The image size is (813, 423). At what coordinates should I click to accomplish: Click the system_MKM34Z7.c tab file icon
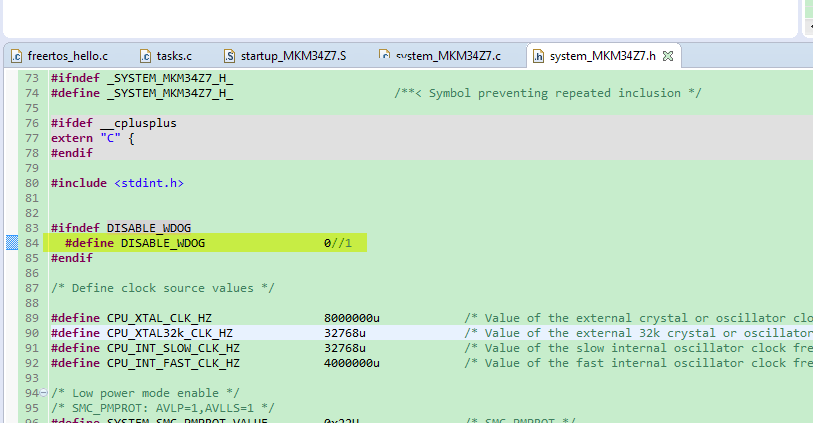click(385, 56)
